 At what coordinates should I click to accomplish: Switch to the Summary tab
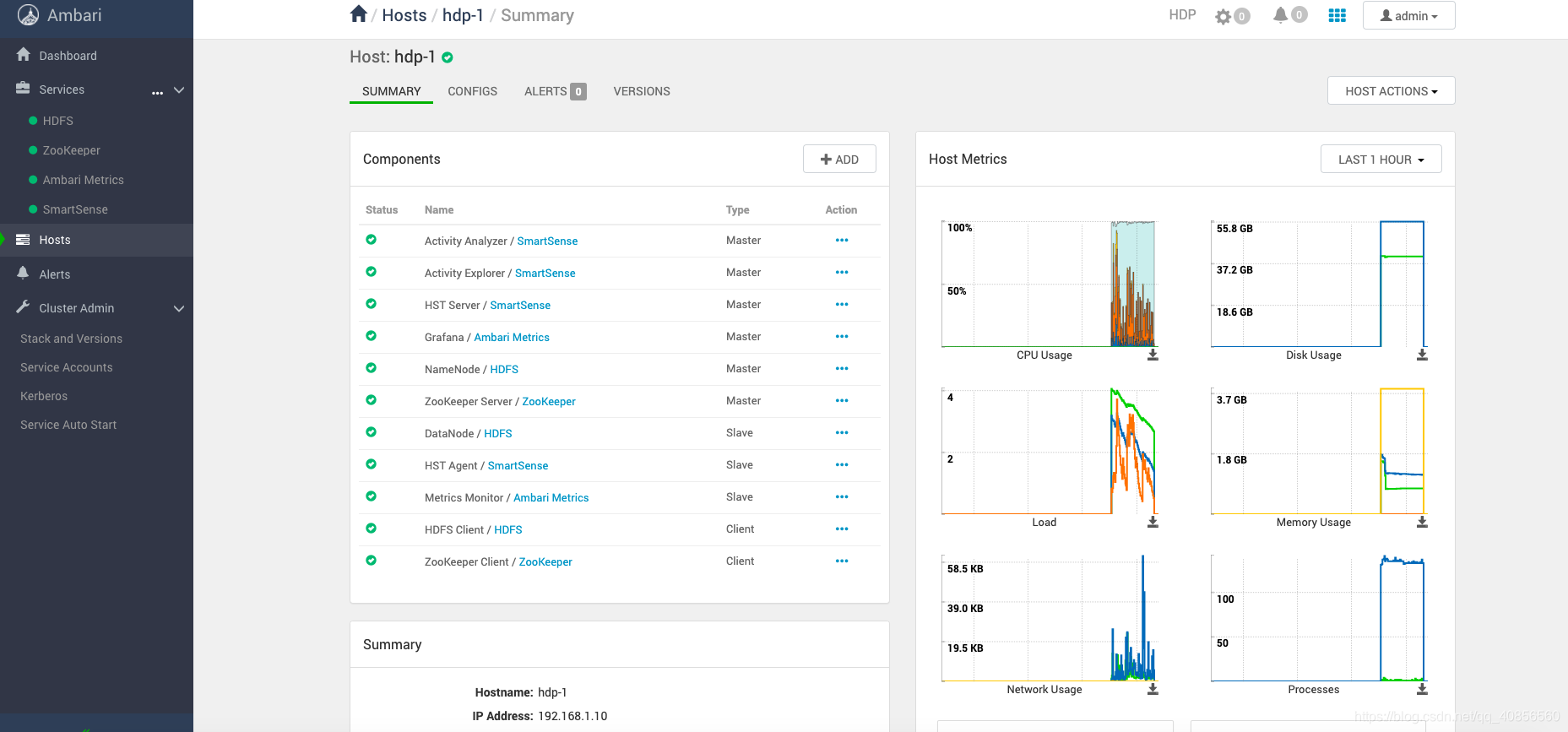tap(391, 91)
